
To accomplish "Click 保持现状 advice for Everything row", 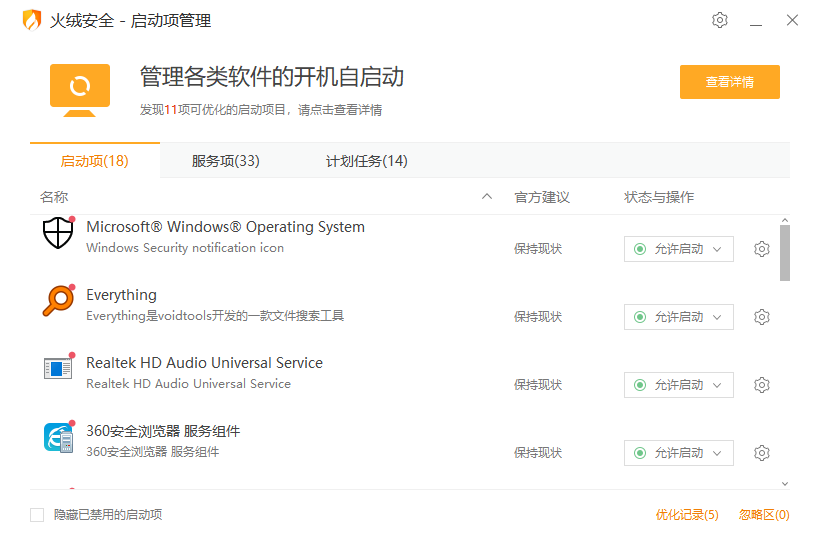I will (538, 317).
